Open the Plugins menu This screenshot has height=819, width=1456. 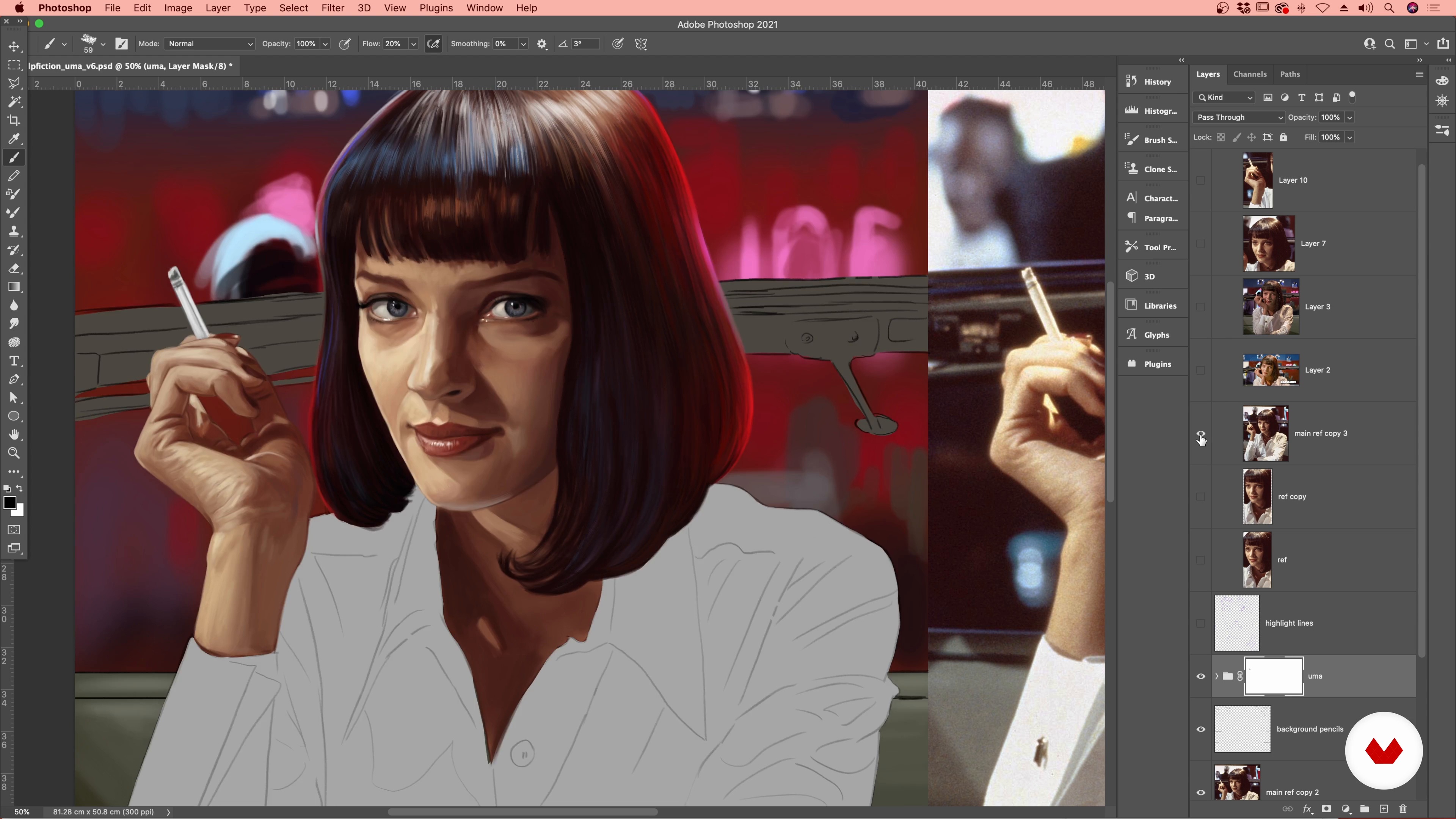point(436,8)
